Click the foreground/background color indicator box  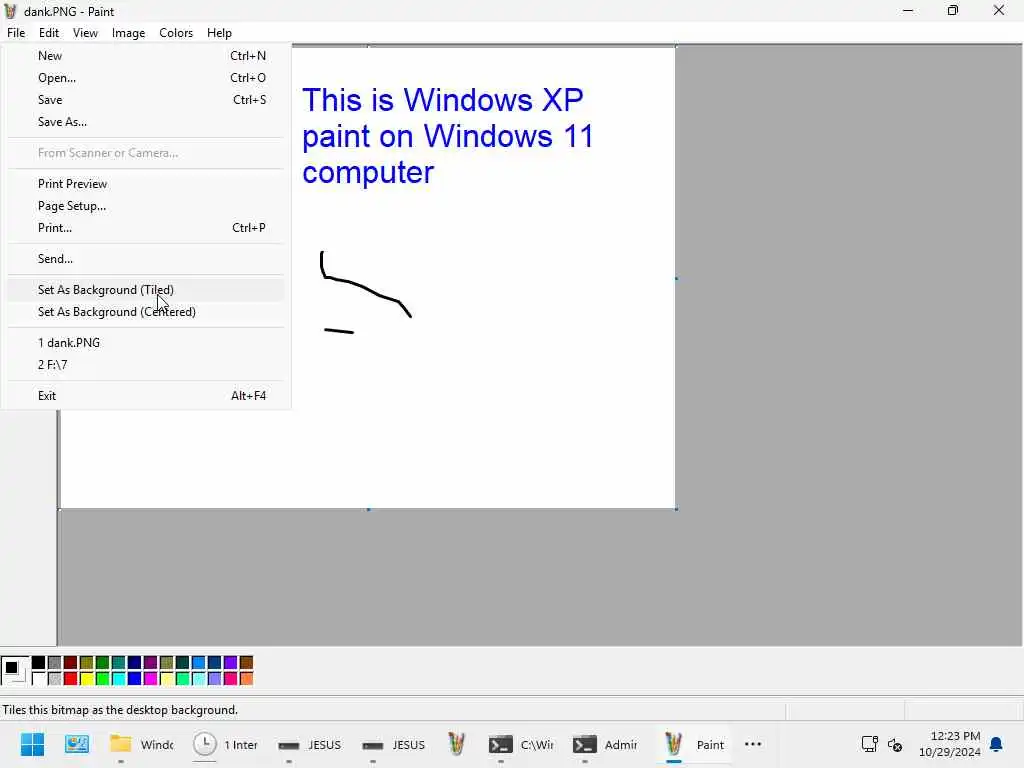click(x=14, y=670)
